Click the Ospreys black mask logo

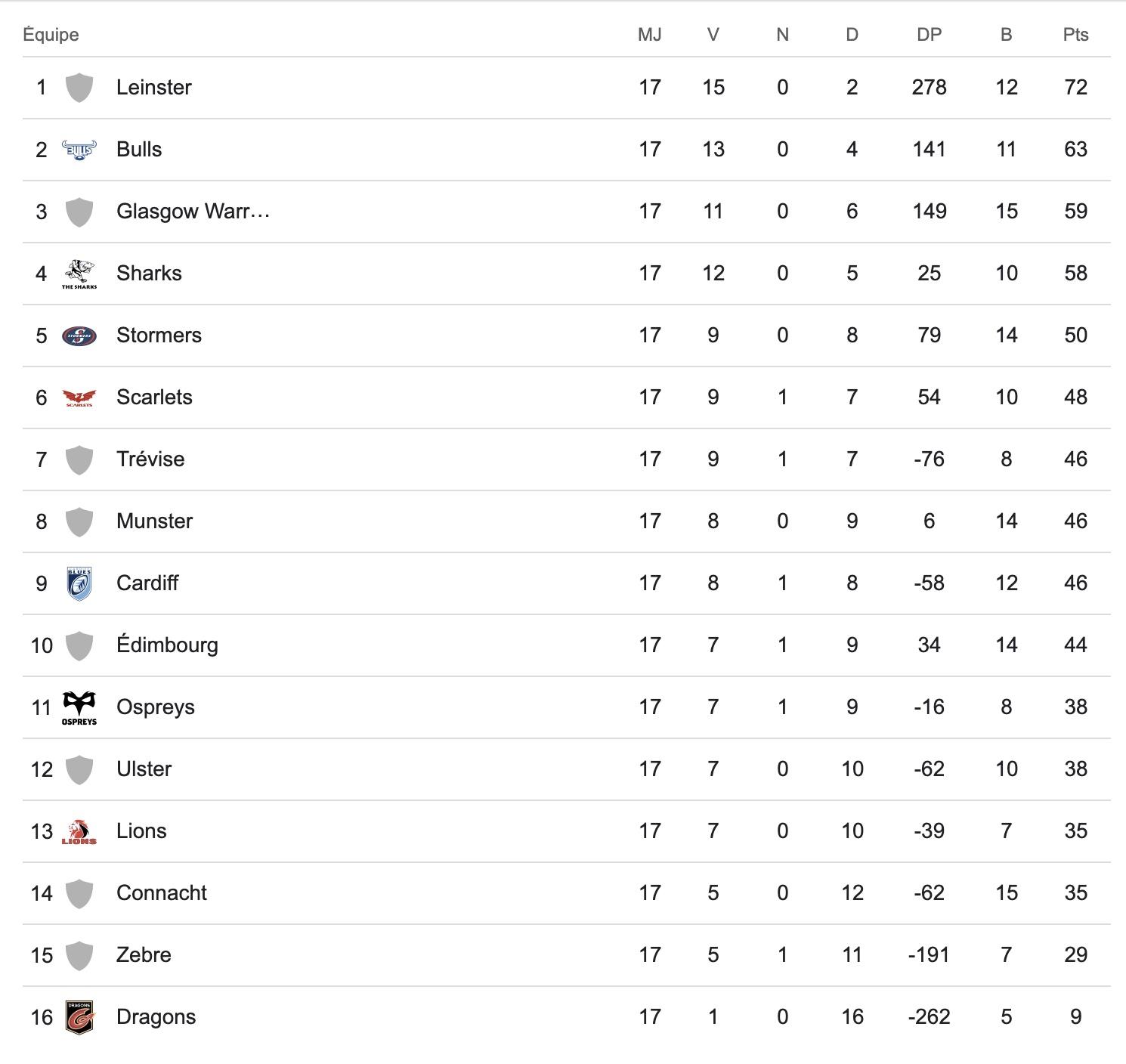coord(79,707)
